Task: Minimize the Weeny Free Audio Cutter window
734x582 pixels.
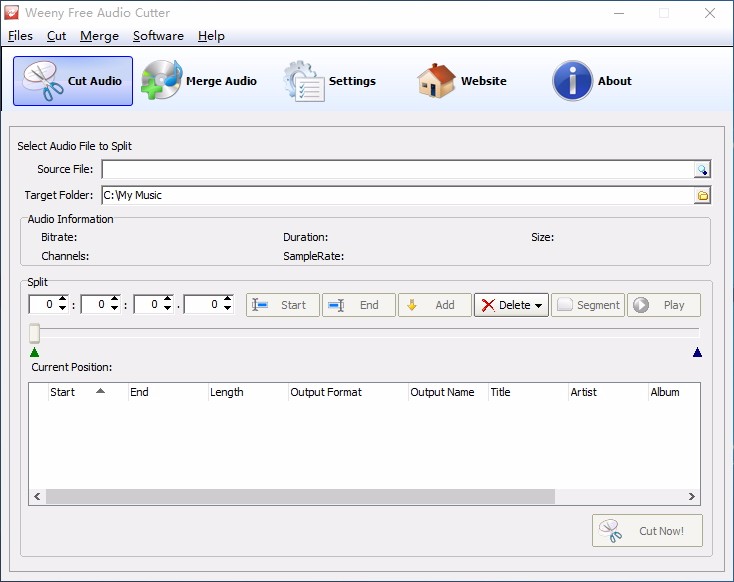Action: [619, 13]
